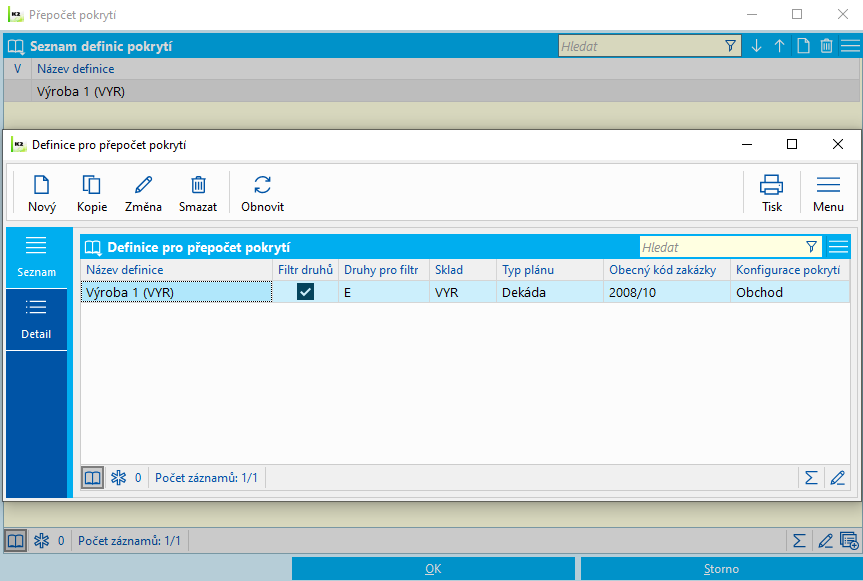Select the E cell under Druhy pro filtr
This screenshot has height=581, width=863.
click(x=384, y=292)
